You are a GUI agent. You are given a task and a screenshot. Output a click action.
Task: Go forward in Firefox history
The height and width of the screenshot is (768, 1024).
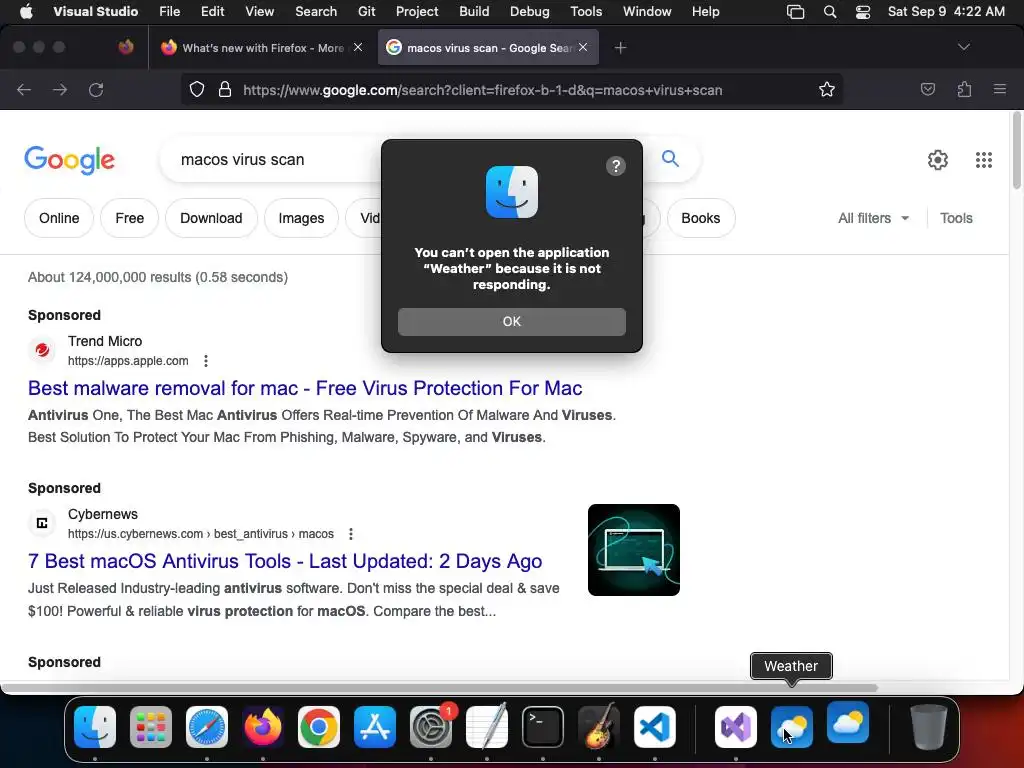pos(60,90)
